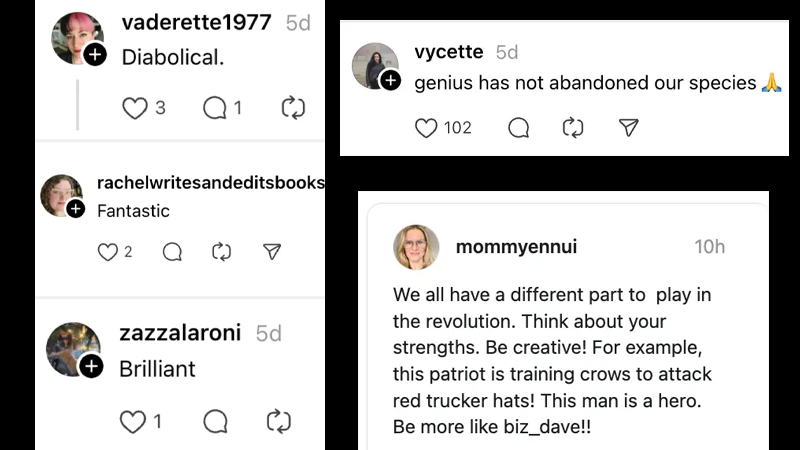Like rachelwritesandeditsbooks' "Fantastic" comment

pyautogui.click(x=108, y=252)
